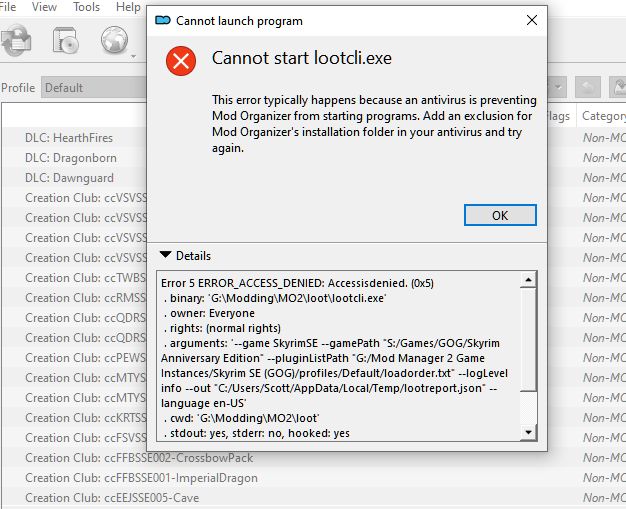
Task: Open the Tools menu
Action: coord(86,7)
